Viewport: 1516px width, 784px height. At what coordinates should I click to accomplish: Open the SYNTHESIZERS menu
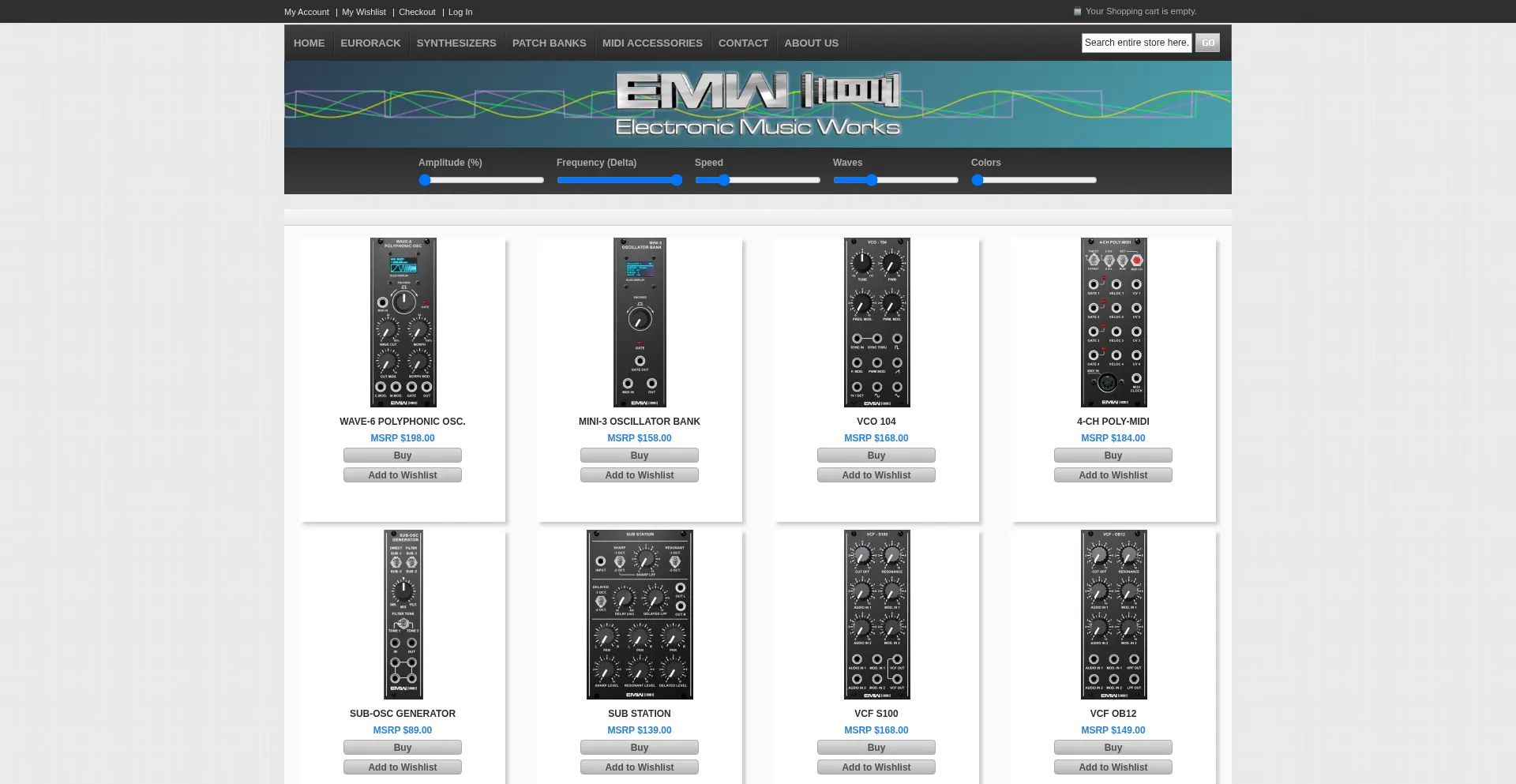point(456,43)
